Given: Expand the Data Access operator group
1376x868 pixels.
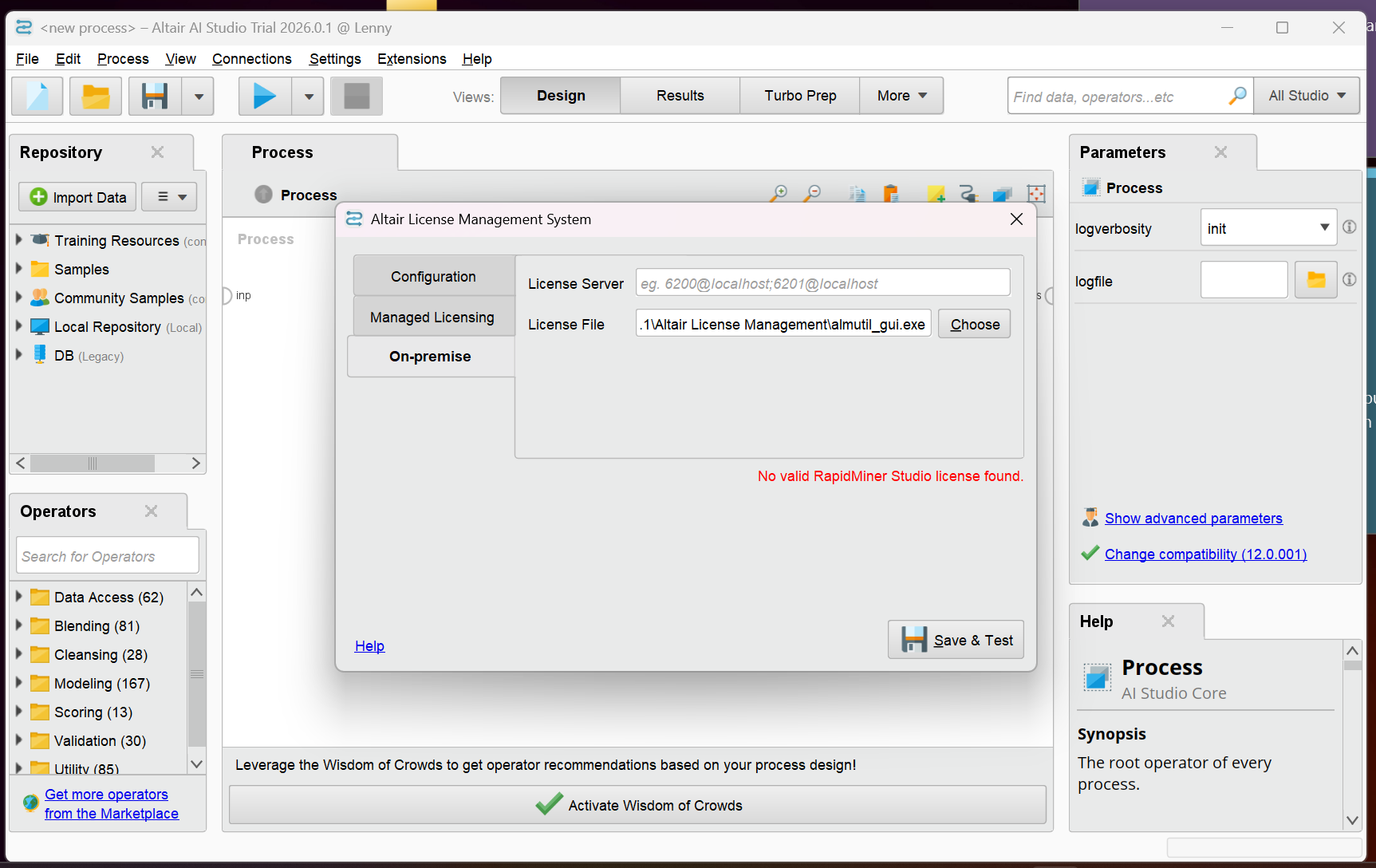Looking at the screenshot, I should (18, 596).
